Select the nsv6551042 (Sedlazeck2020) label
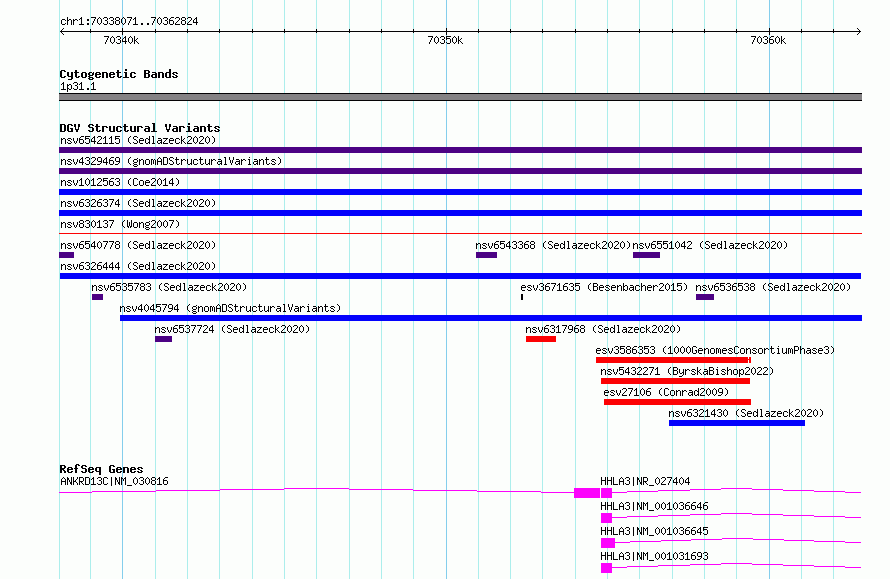The height and width of the screenshot is (579, 890). pos(710,245)
